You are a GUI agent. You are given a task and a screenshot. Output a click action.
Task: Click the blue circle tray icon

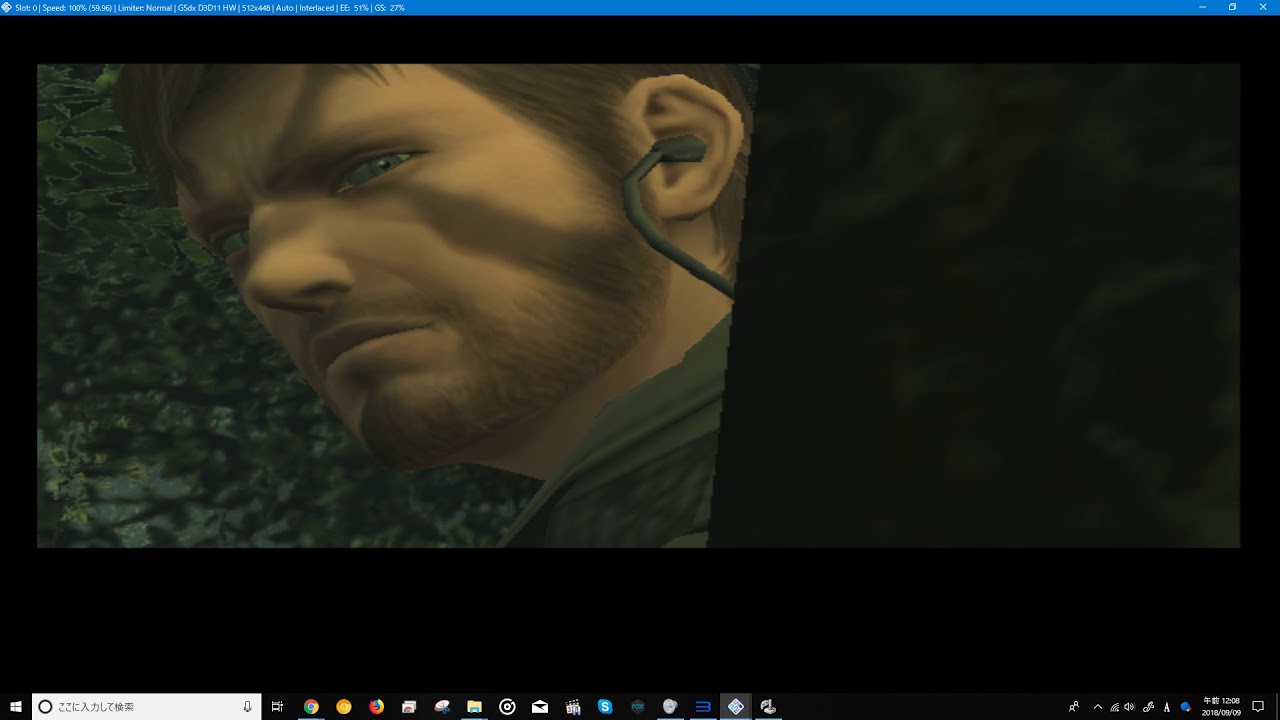point(1186,707)
